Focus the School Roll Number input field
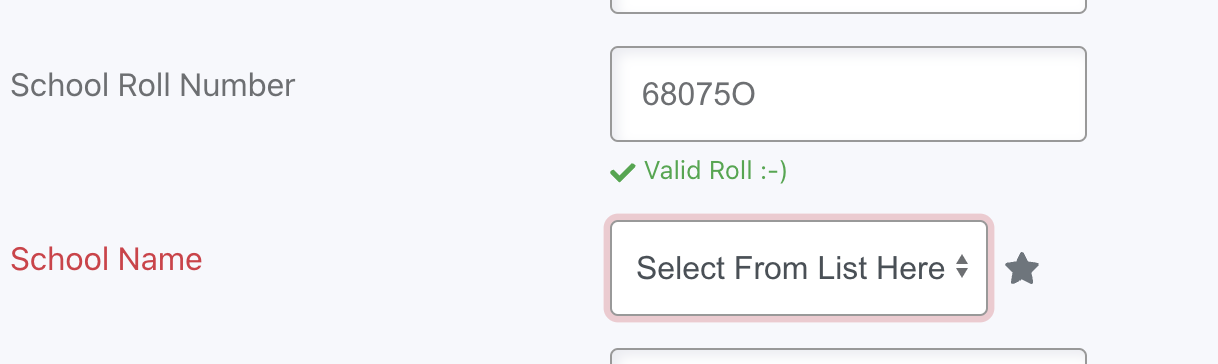 [848, 94]
